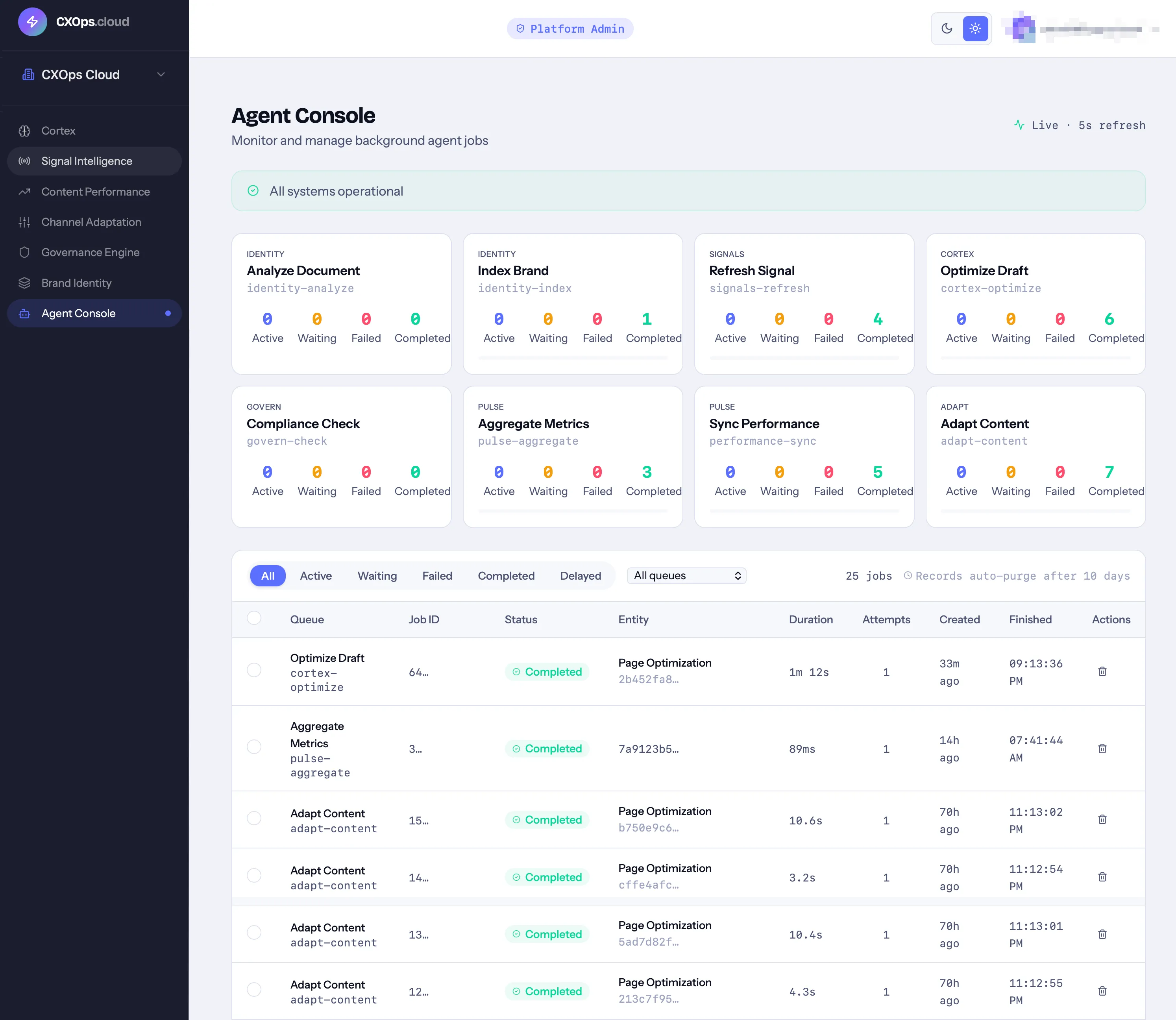This screenshot has height=1020, width=1176.
Task: Click the Completed status badge for cffe4afc…
Action: 547,877
